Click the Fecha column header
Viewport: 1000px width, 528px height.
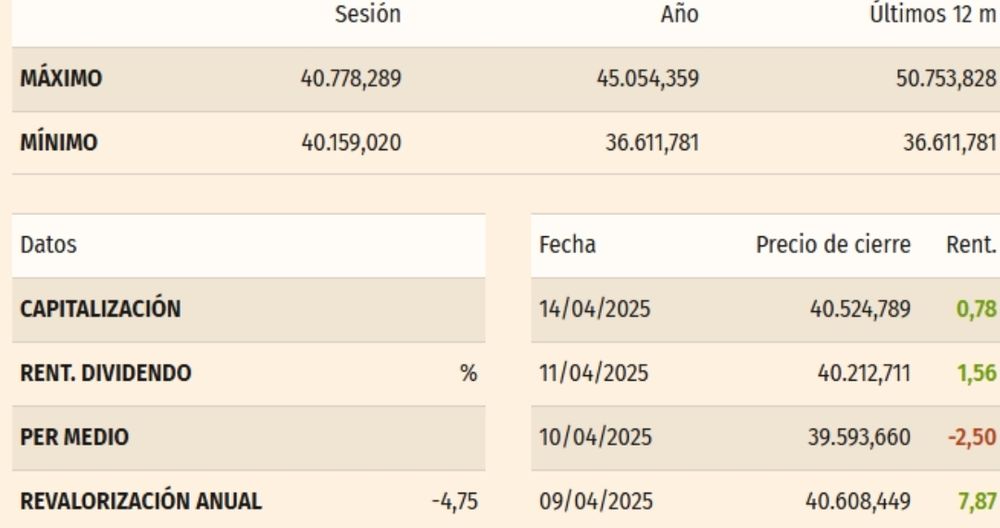pos(567,244)
